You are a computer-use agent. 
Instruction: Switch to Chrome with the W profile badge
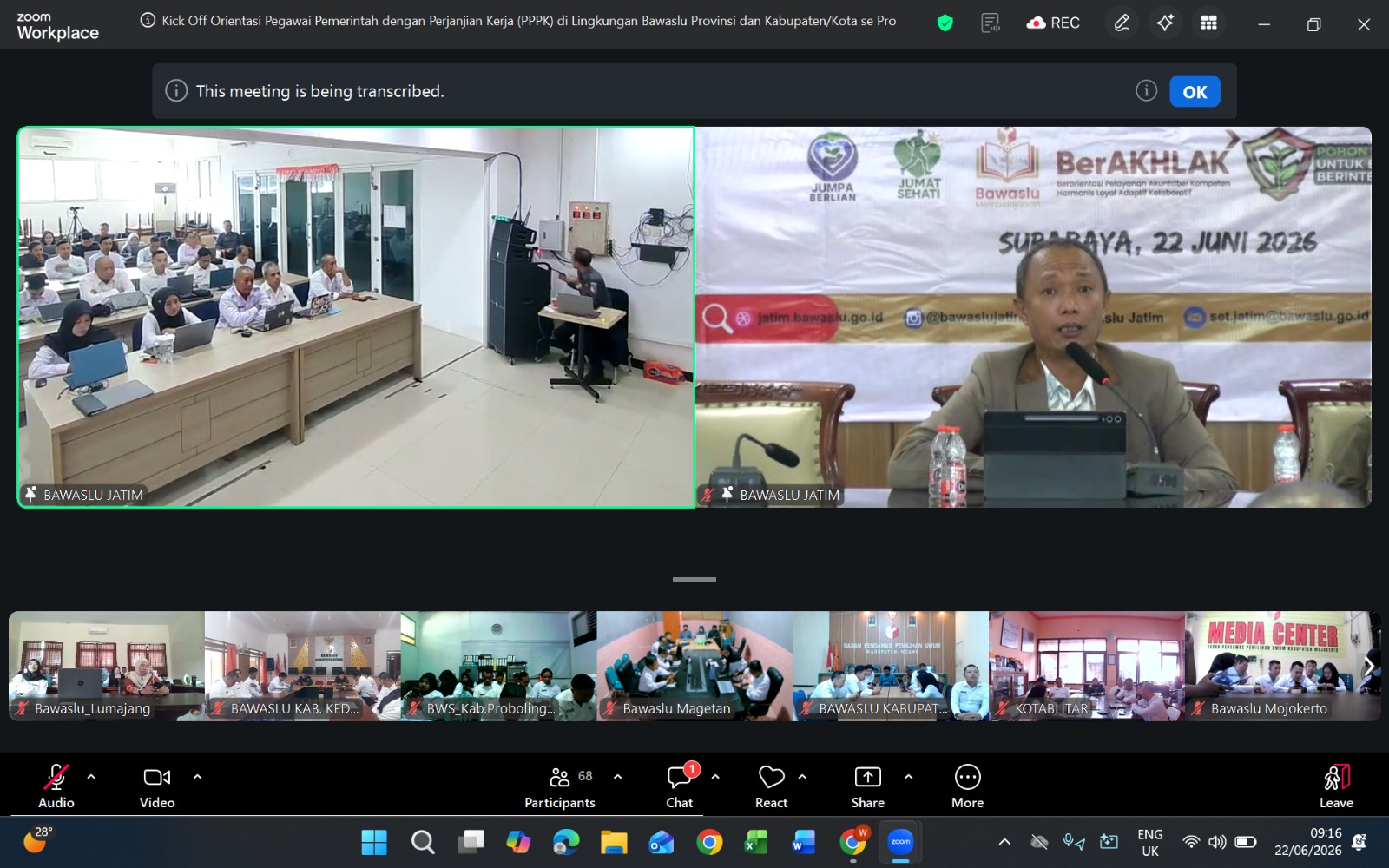tap(853, 842)
